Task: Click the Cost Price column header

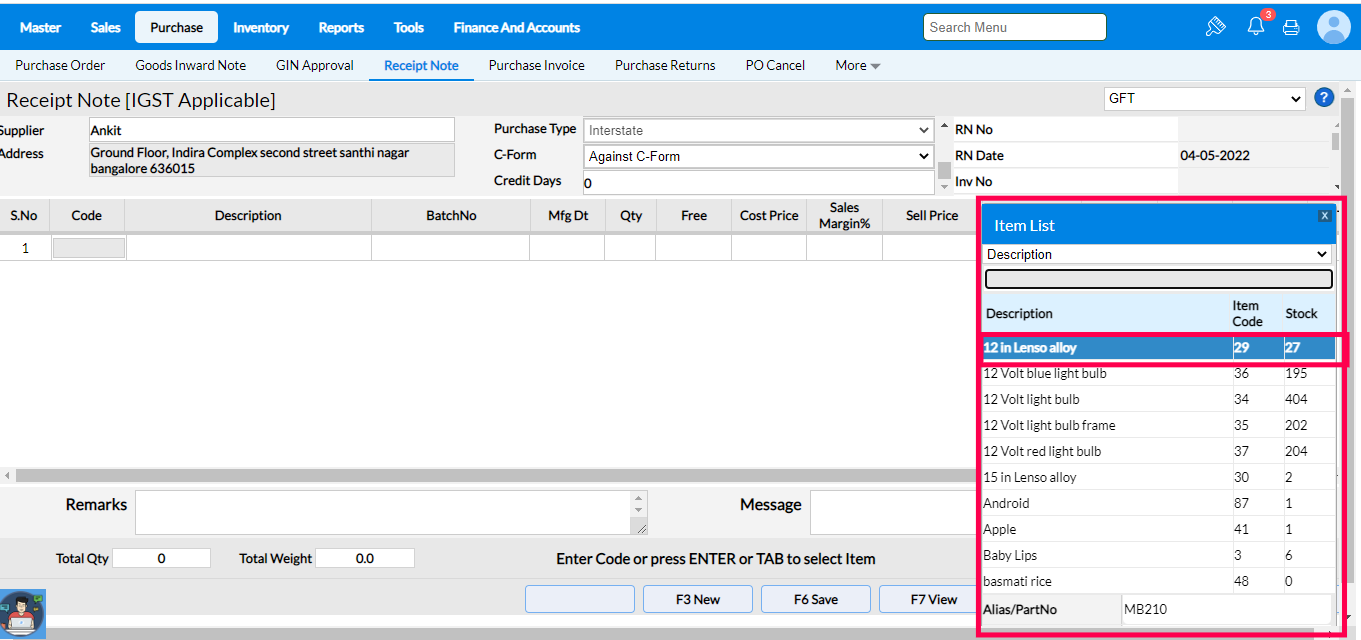Action: pyautogui.click(x=769, y=215)
